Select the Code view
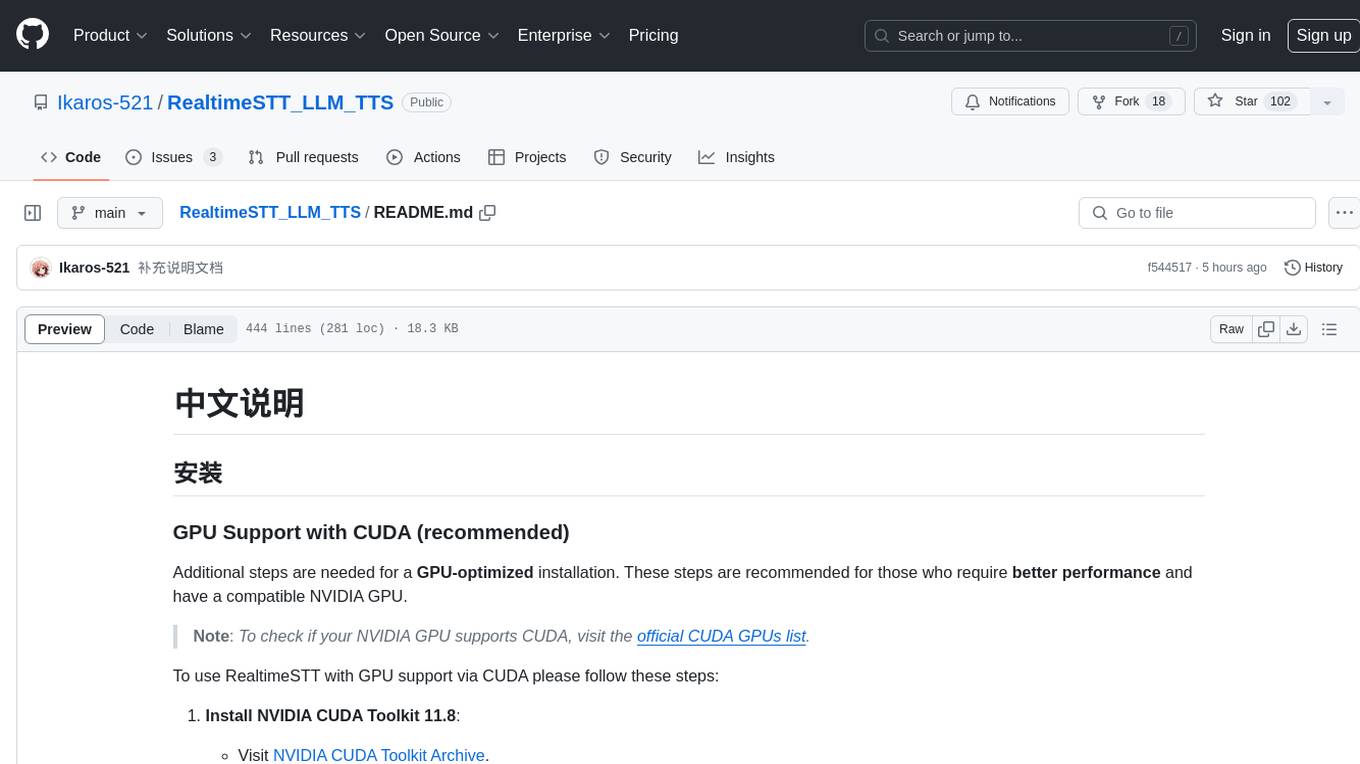 click(x=137, y=329)
